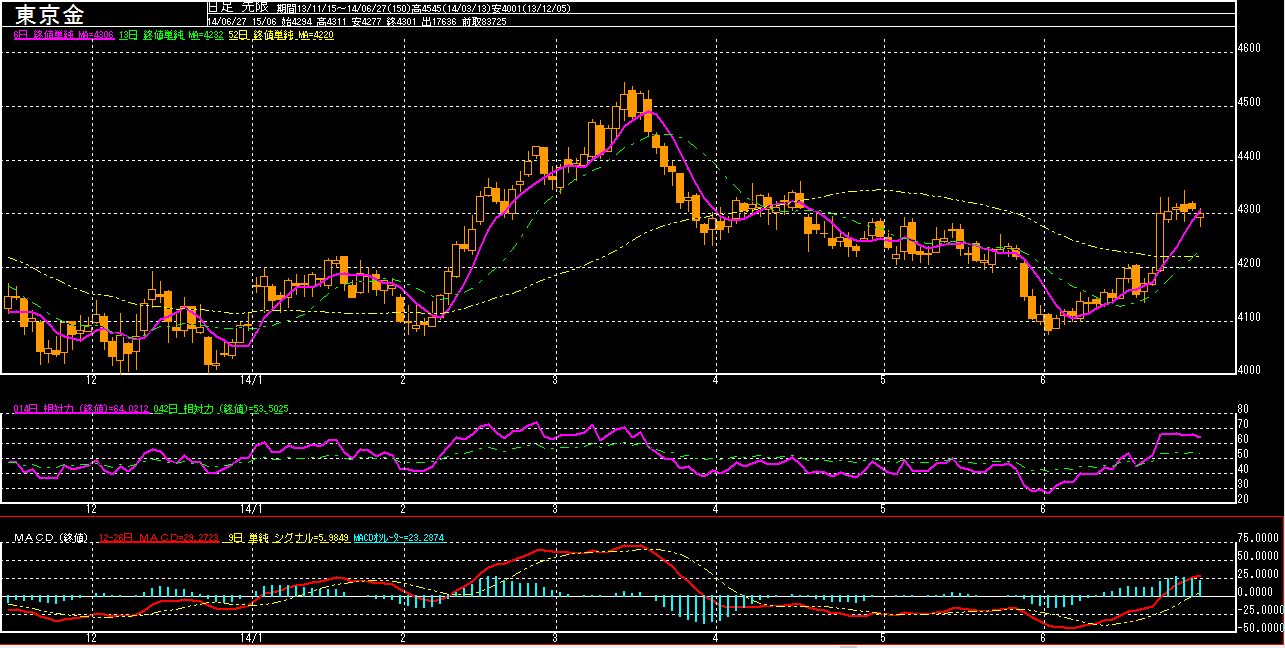This screenshot has width=1285, height=648.
Task: Click the 4400 price axis label
Action: [x=1248, y=156]
